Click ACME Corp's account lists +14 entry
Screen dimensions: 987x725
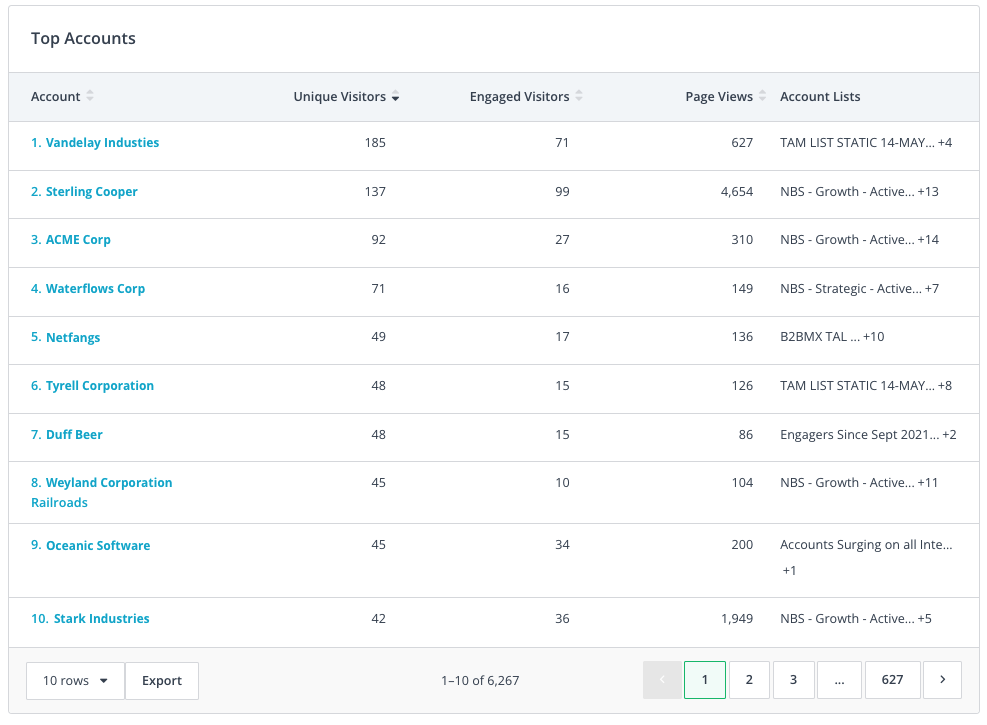tap(859, 240)
